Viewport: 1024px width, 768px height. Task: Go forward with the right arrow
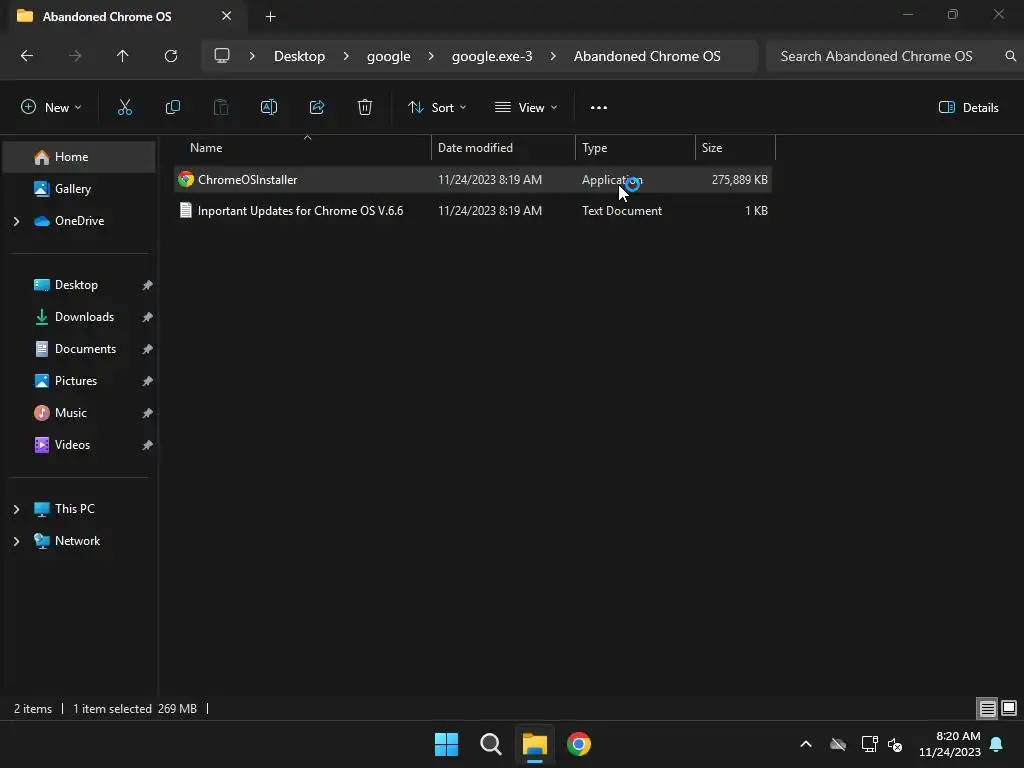[75, 56]
